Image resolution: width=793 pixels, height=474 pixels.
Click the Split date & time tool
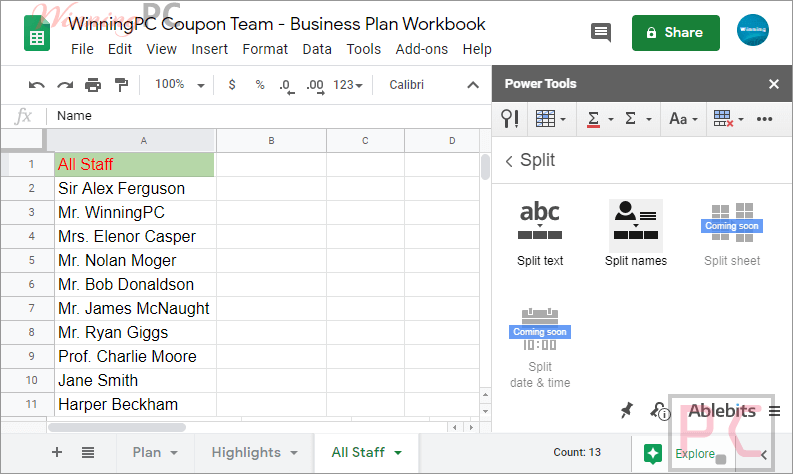click(x=540, y=348)
